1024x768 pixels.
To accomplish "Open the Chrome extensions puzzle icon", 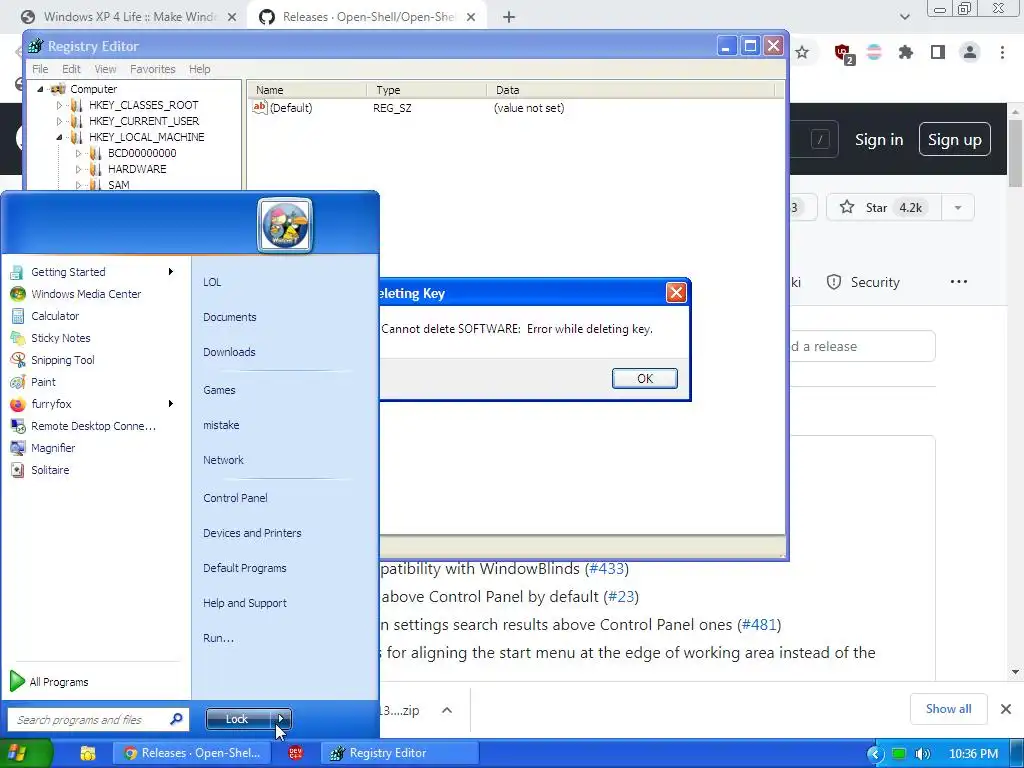I will (x=905, y=52).
